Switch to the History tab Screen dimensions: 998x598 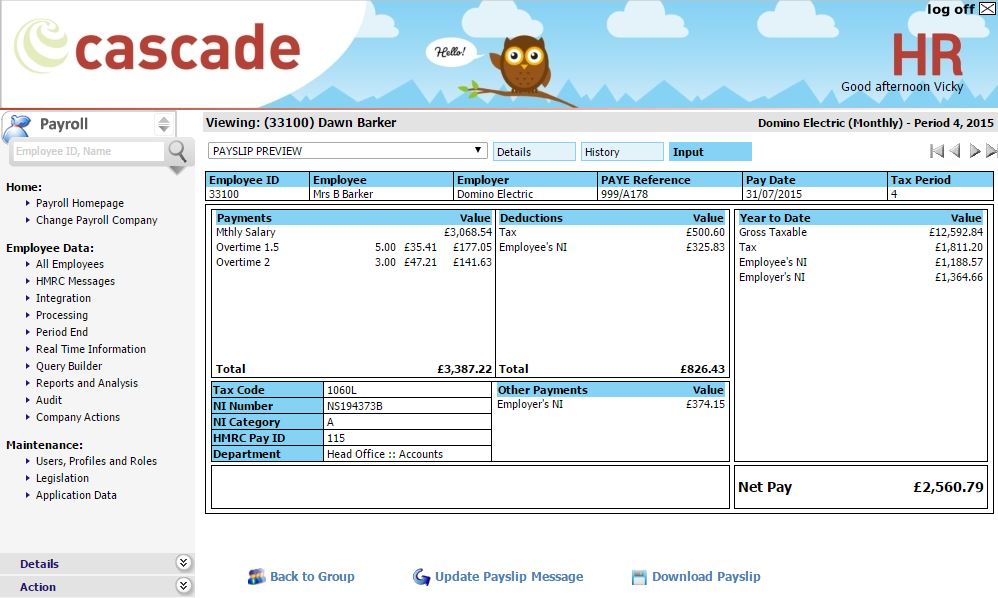pyautogui.click(x=622, y=151)
